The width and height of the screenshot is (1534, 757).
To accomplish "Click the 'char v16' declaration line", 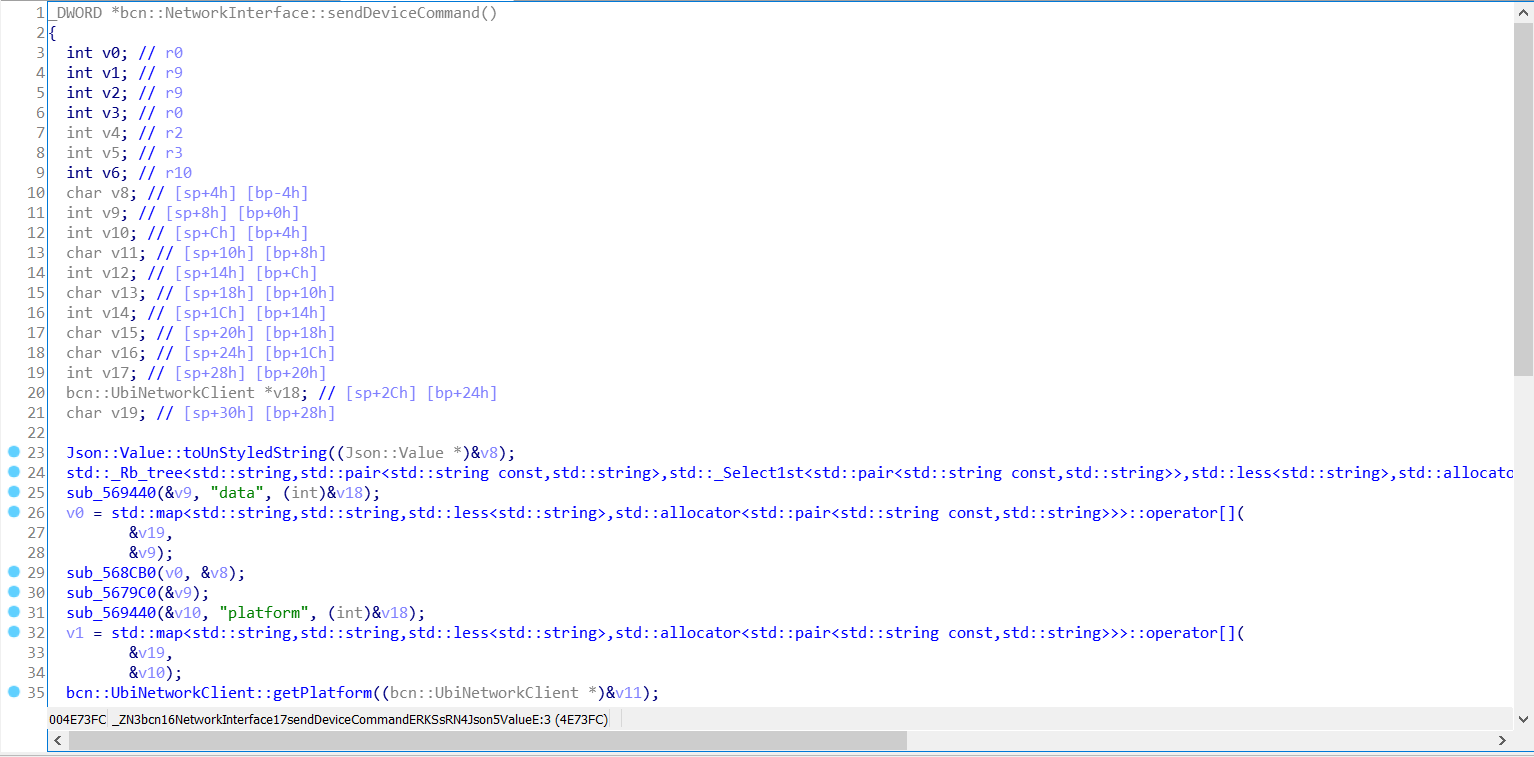I will pos(201,353).
